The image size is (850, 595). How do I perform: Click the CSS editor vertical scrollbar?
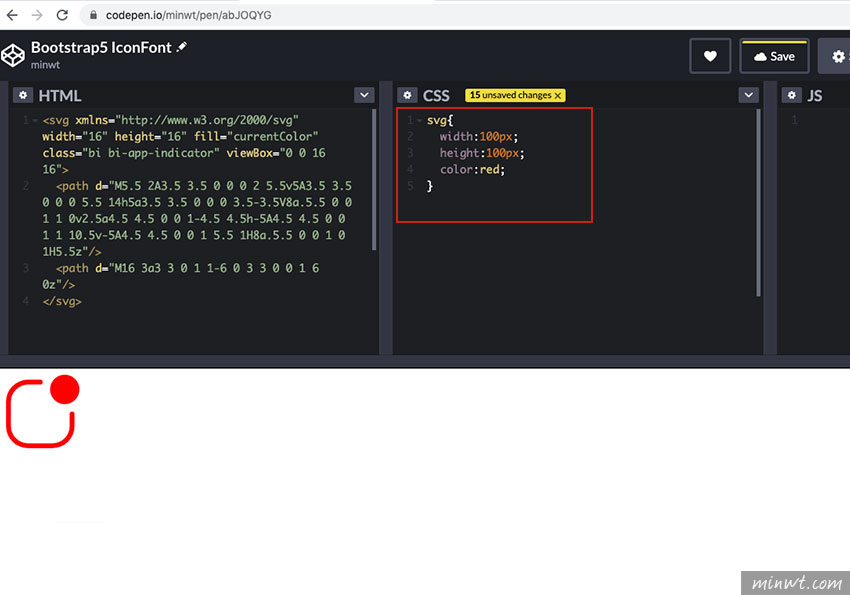tap(758, 203)
